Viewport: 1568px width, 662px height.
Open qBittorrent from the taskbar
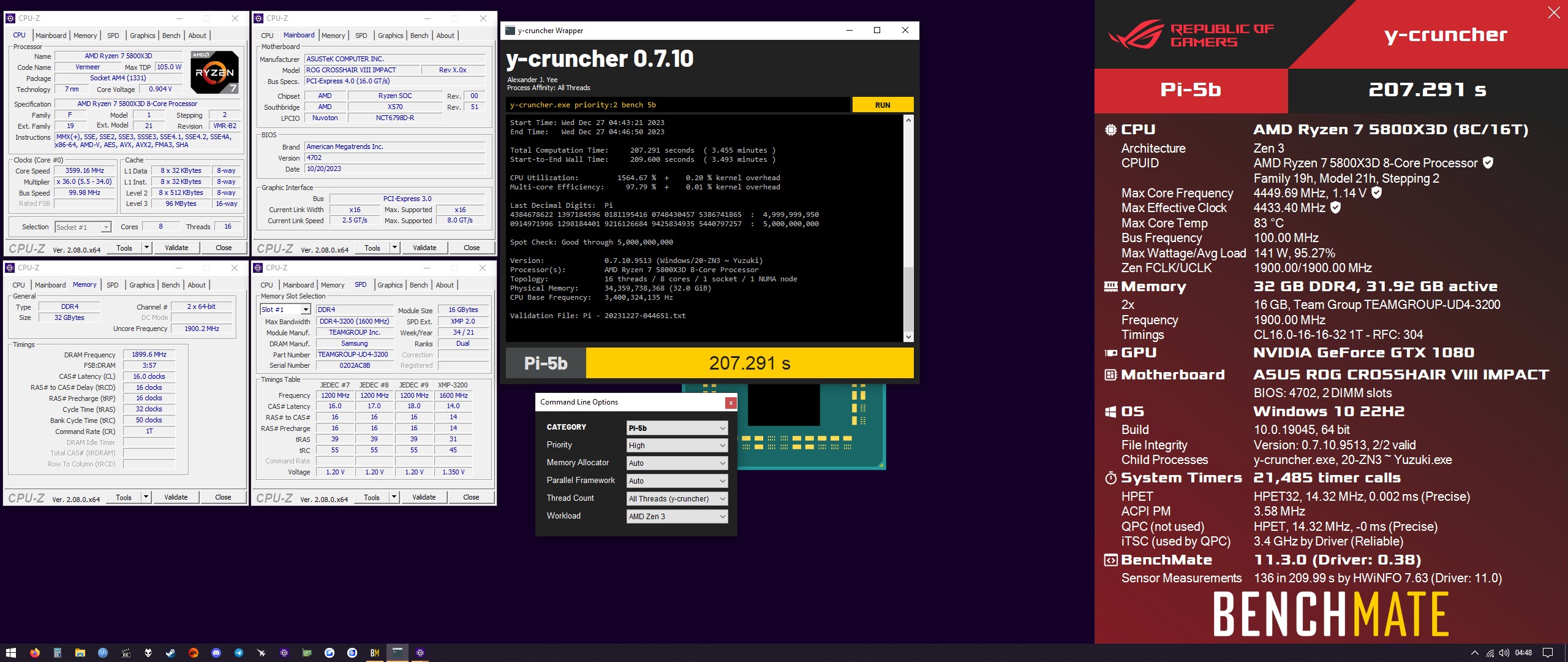103,653
